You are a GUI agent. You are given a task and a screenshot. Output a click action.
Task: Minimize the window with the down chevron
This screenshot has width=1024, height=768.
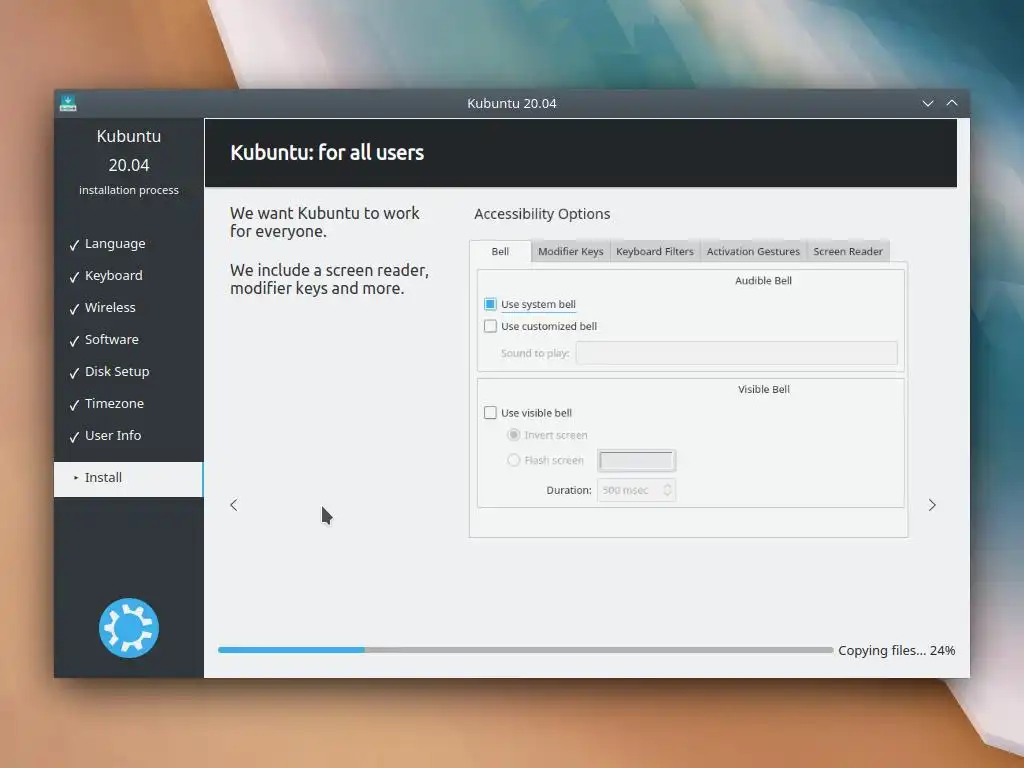click(927, 103)
